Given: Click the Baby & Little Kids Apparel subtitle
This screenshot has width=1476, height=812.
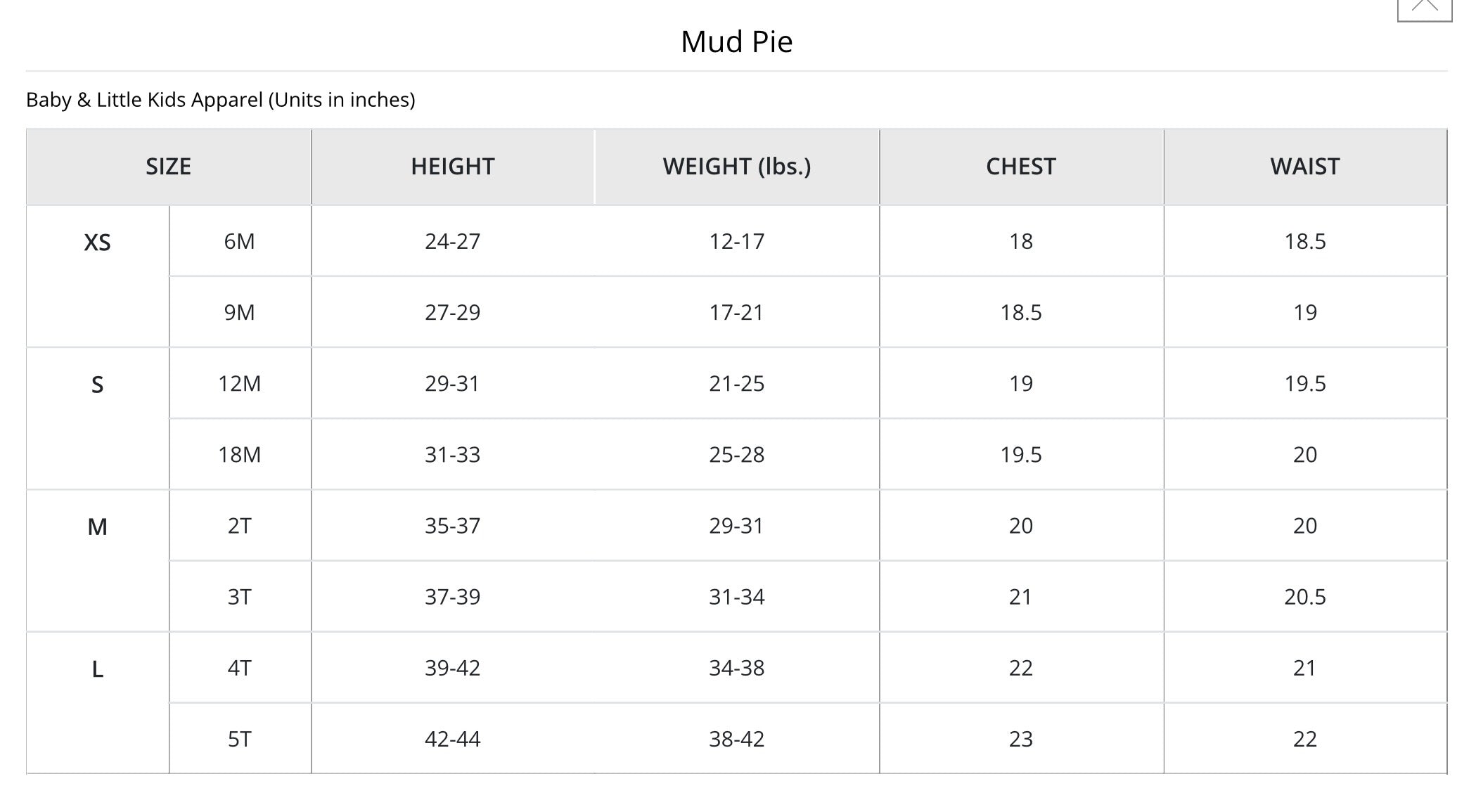Looking at the screenshot, I should [x=220, y=100].
